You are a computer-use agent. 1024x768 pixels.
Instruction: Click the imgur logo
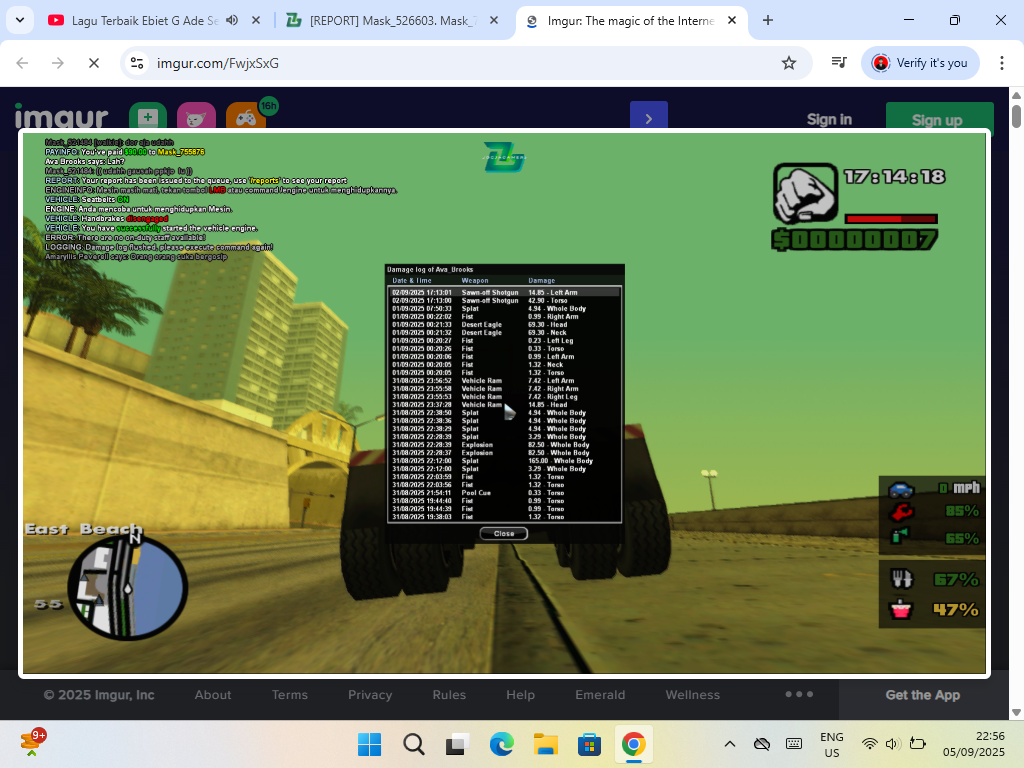(61, 118)
